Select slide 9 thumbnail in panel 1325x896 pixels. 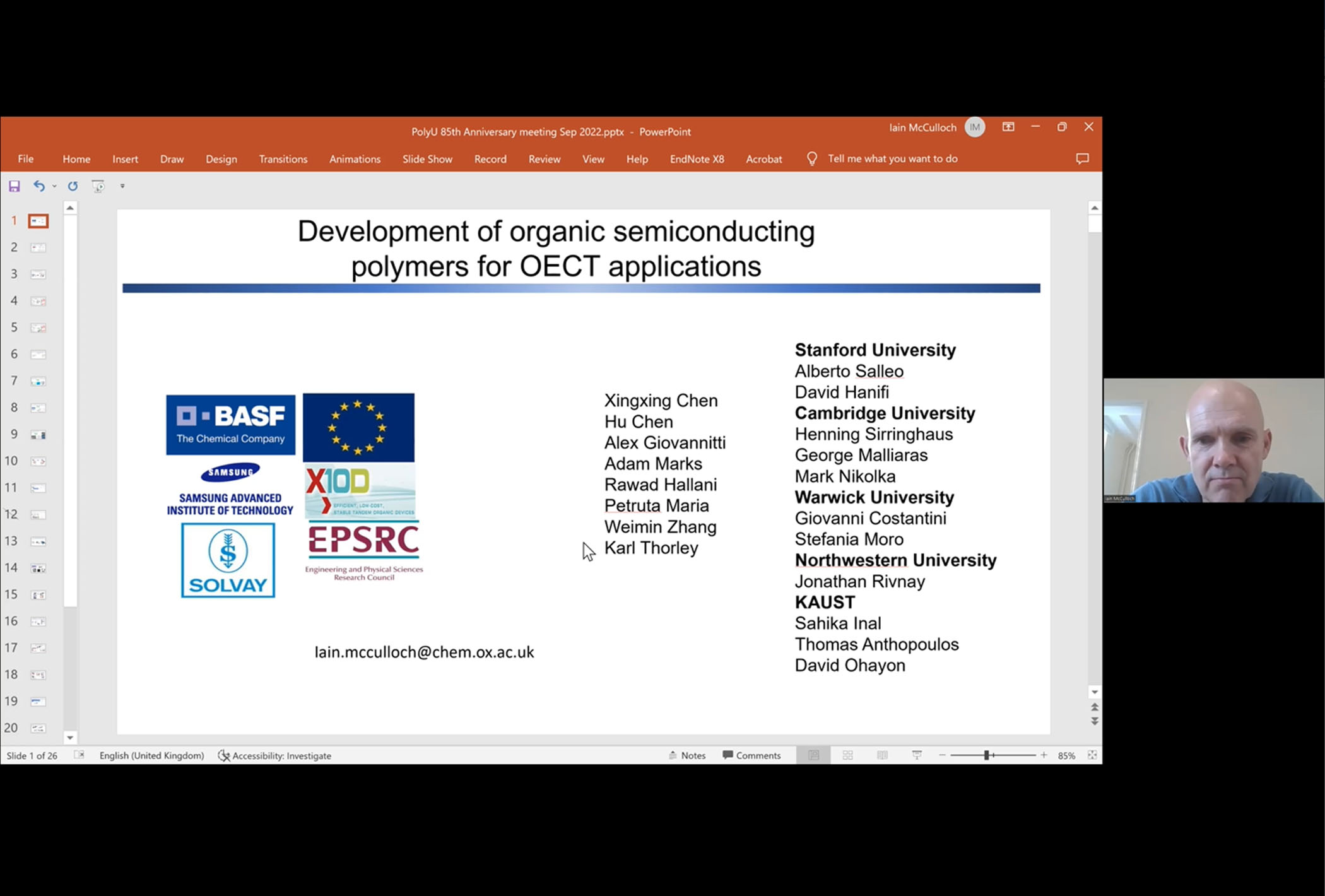point(38,435)
